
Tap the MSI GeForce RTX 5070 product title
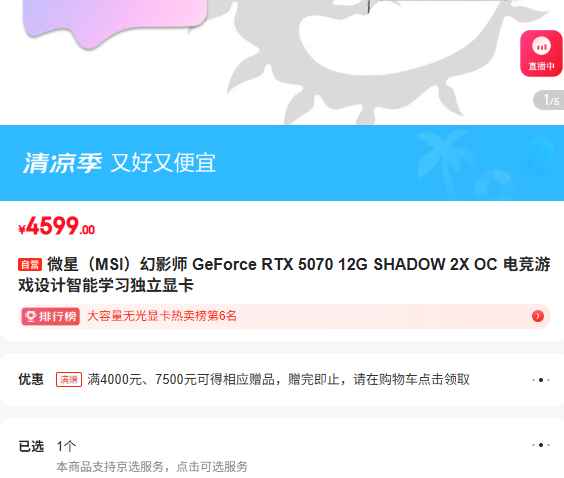coord(284,275)
